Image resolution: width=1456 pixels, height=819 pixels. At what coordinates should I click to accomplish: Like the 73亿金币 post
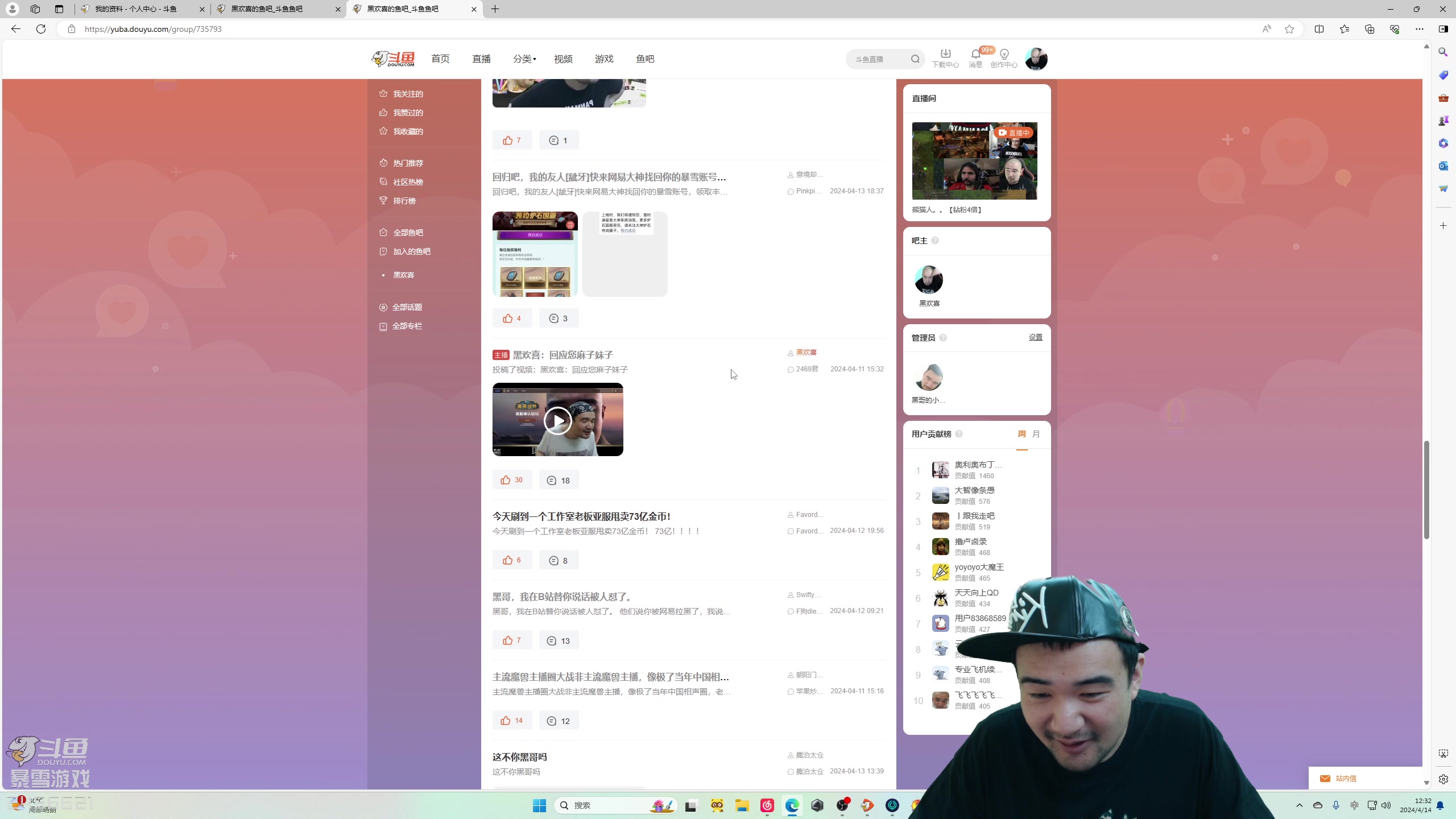(512, 560)
